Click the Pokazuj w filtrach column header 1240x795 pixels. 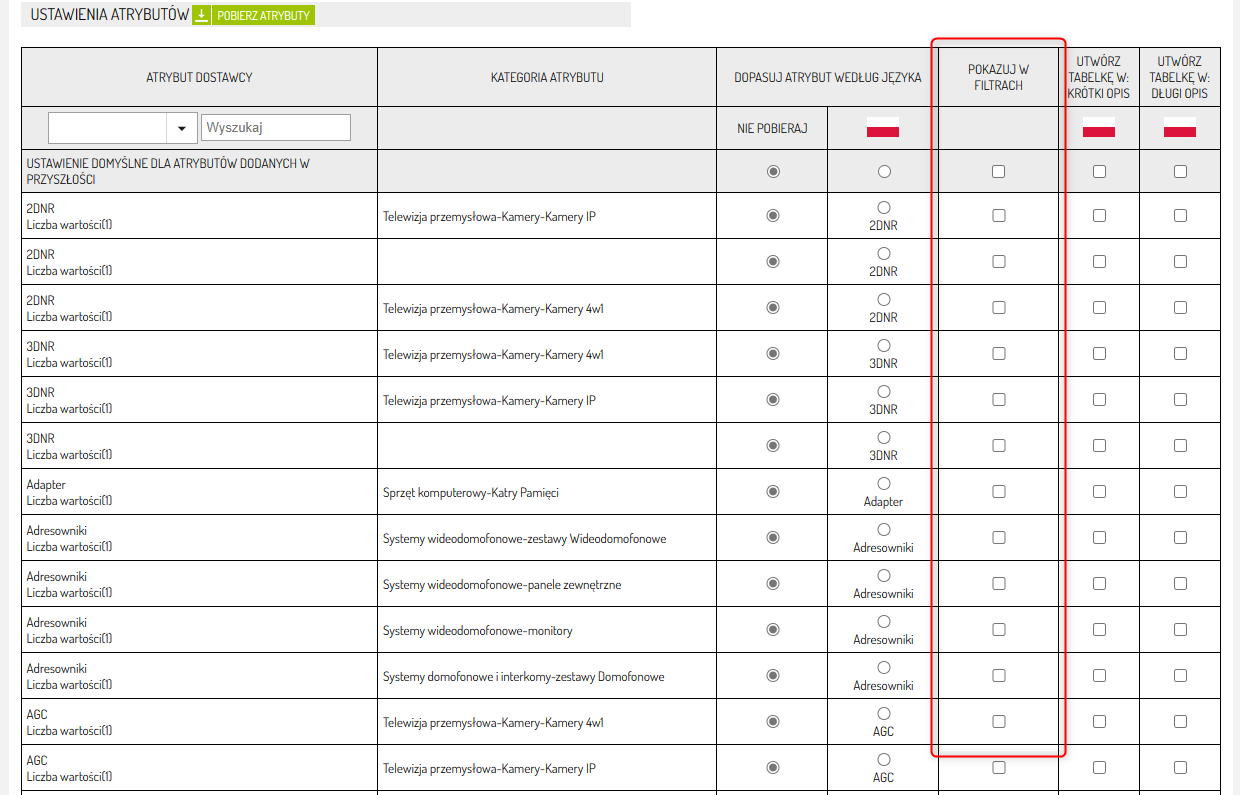point(998,77)
